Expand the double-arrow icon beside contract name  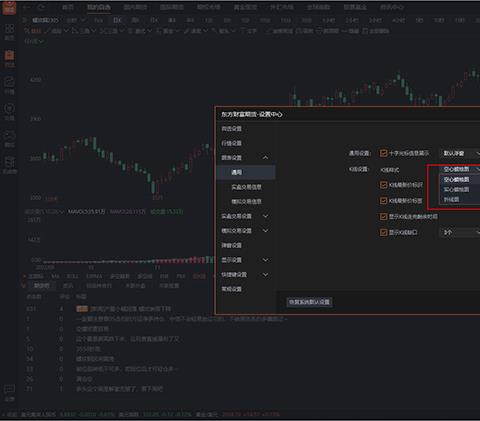tap(25, 20)
